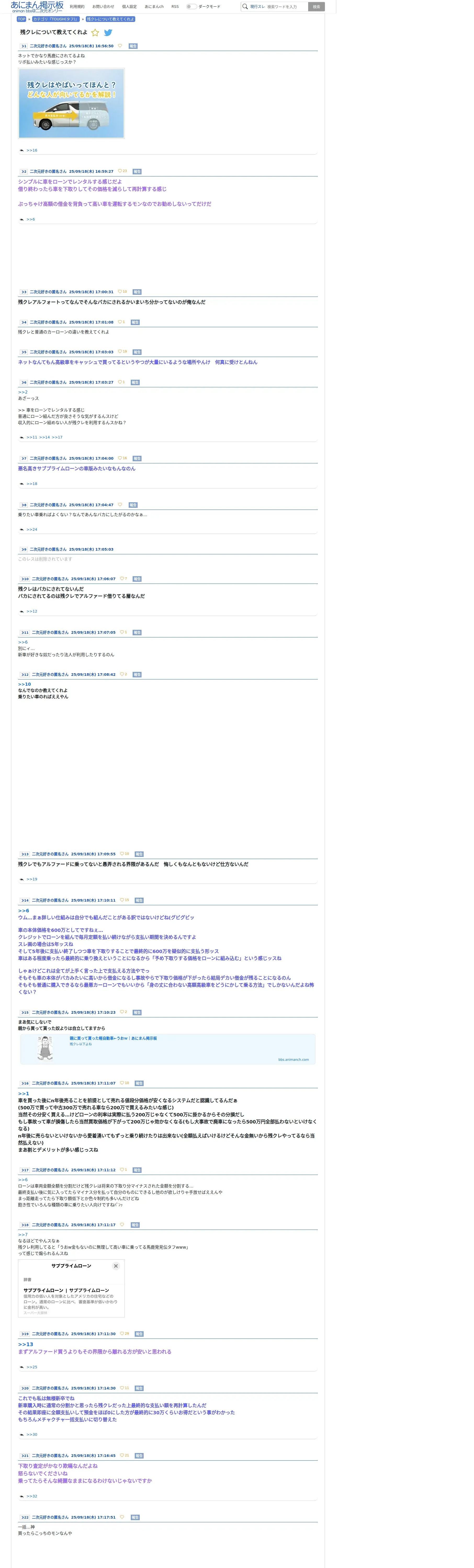Like post 21 with the heart icon
The width and height of the screenshot is (474, 1568).
click(122, 1456)
